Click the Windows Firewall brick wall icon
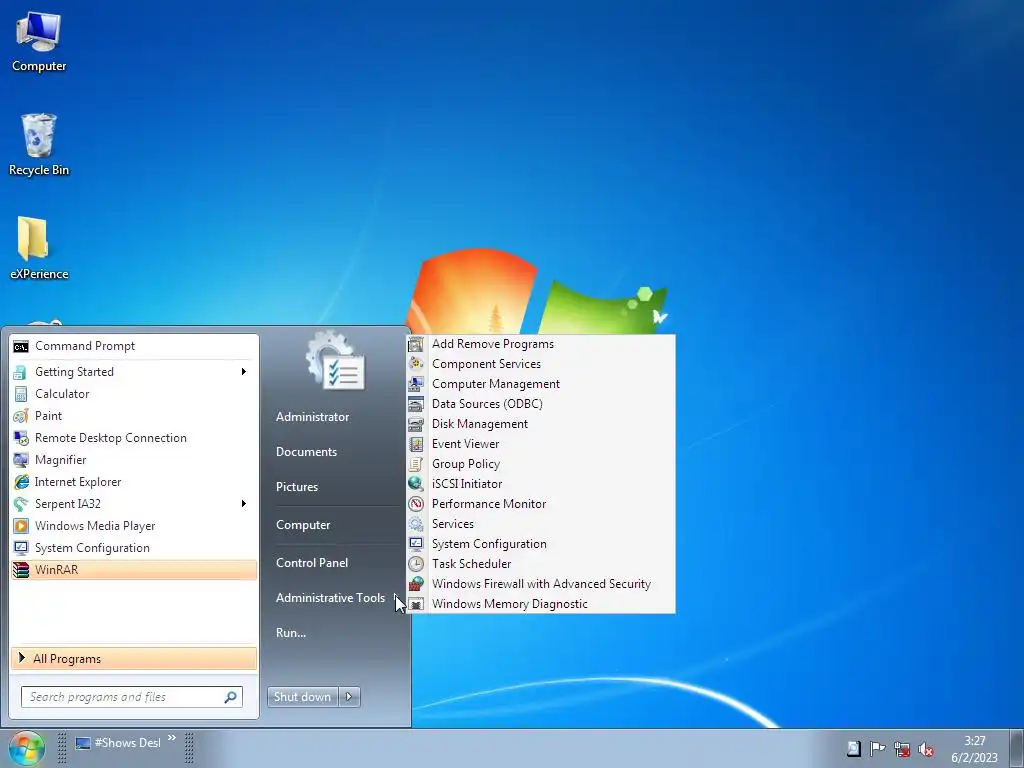The image size is (1024, 768). pyautogui.click(x=416, y=584)
